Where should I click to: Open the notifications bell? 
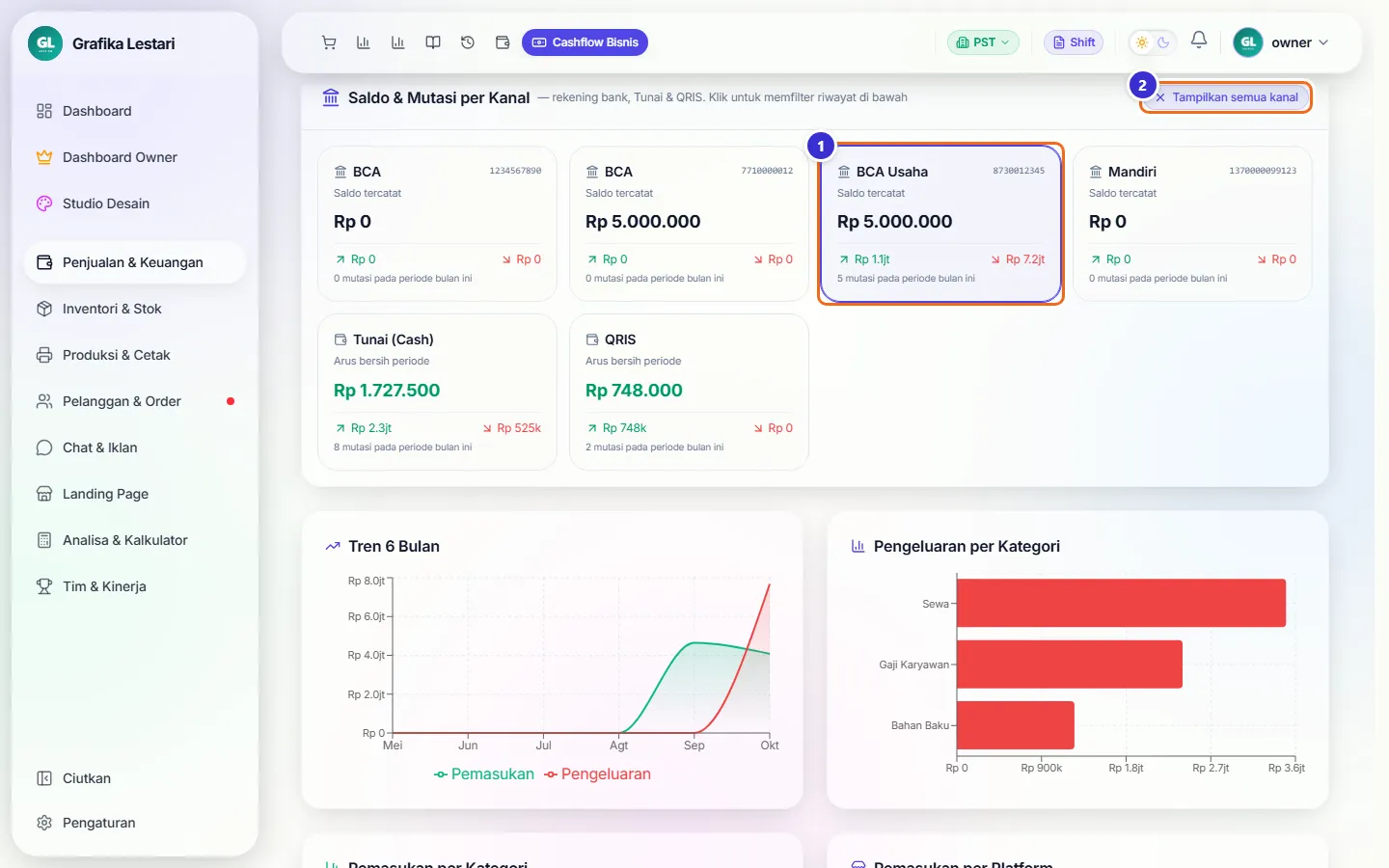(1199, 41)
